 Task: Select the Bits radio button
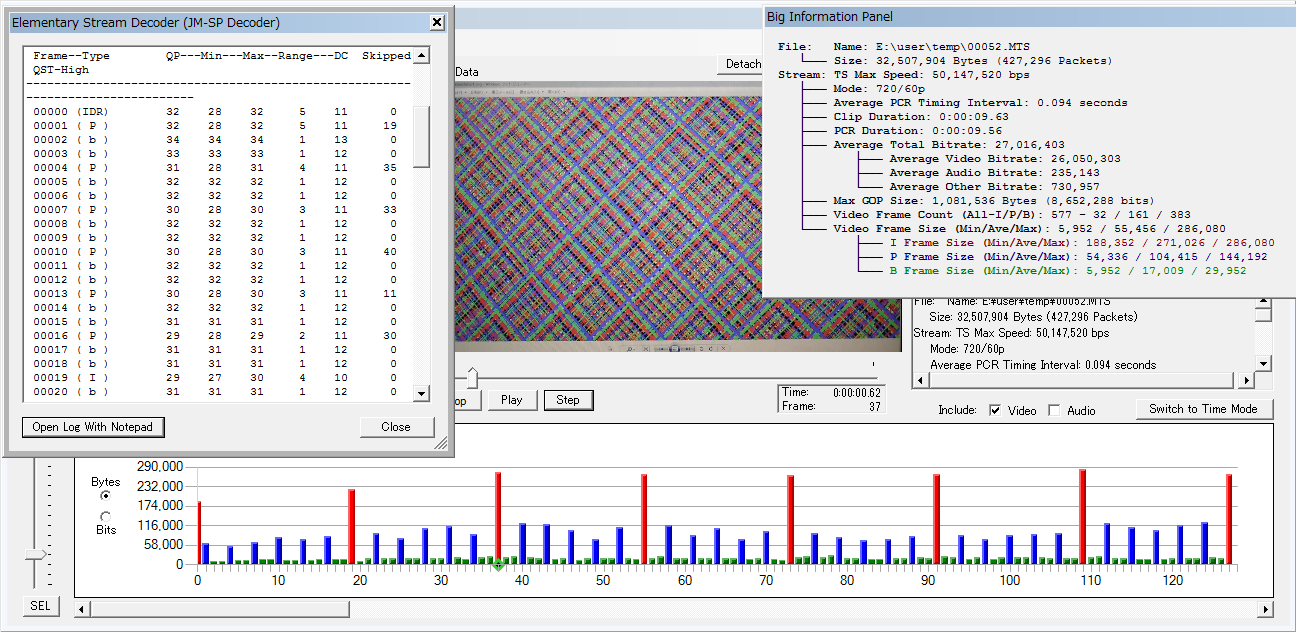[106, 516]
